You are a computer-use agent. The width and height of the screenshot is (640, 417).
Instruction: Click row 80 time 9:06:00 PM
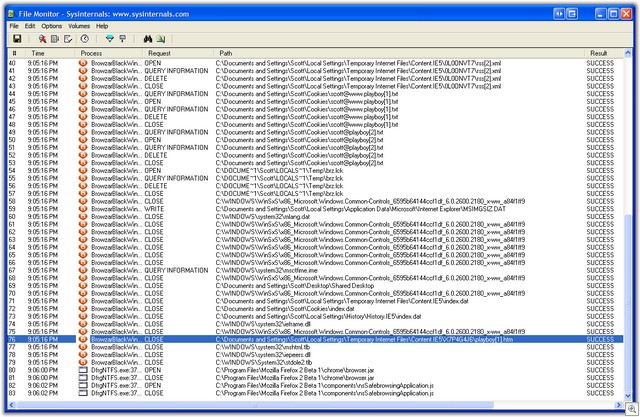pos(43,370)
